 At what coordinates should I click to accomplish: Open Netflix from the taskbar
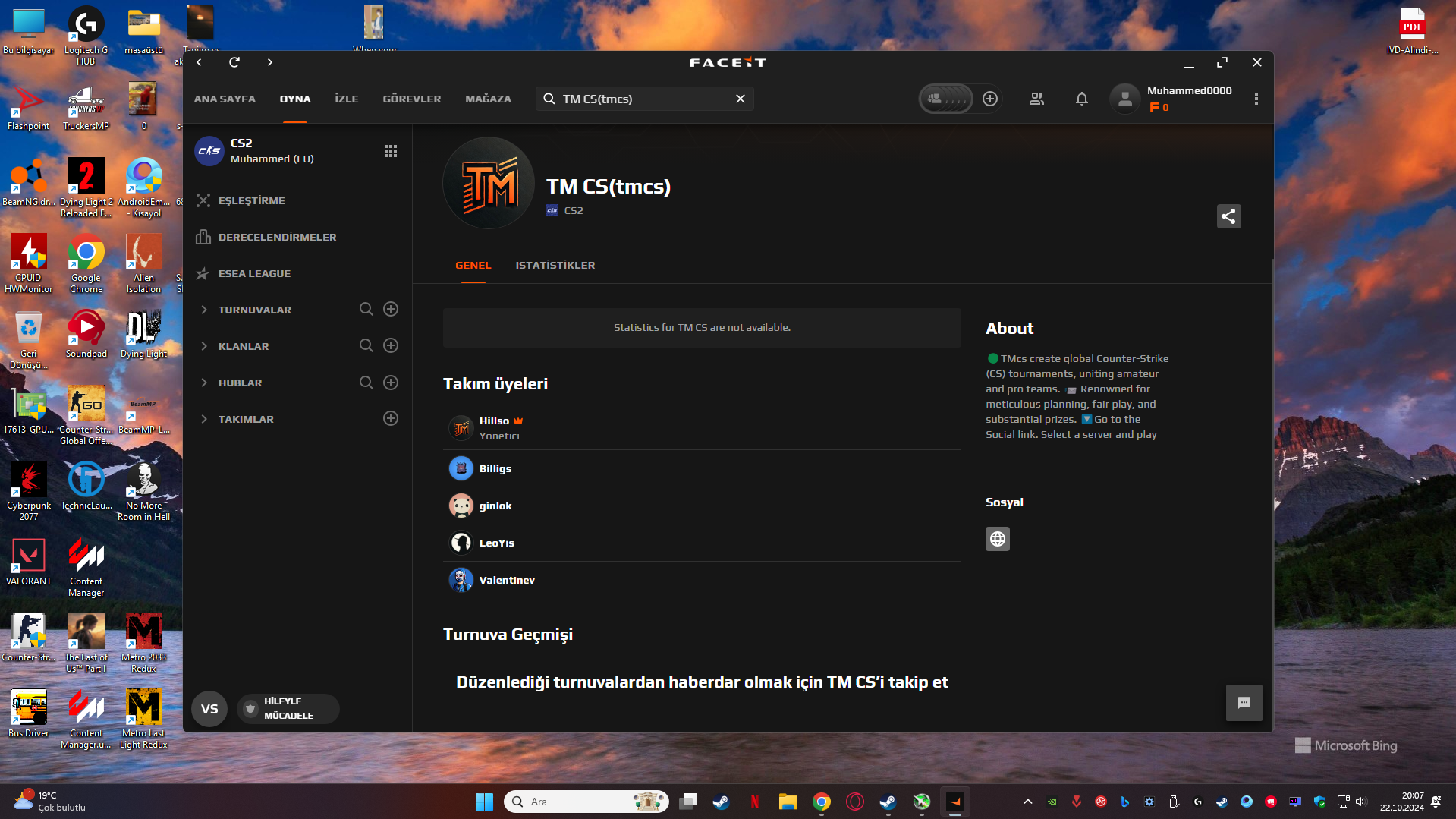tap(755, 802)
